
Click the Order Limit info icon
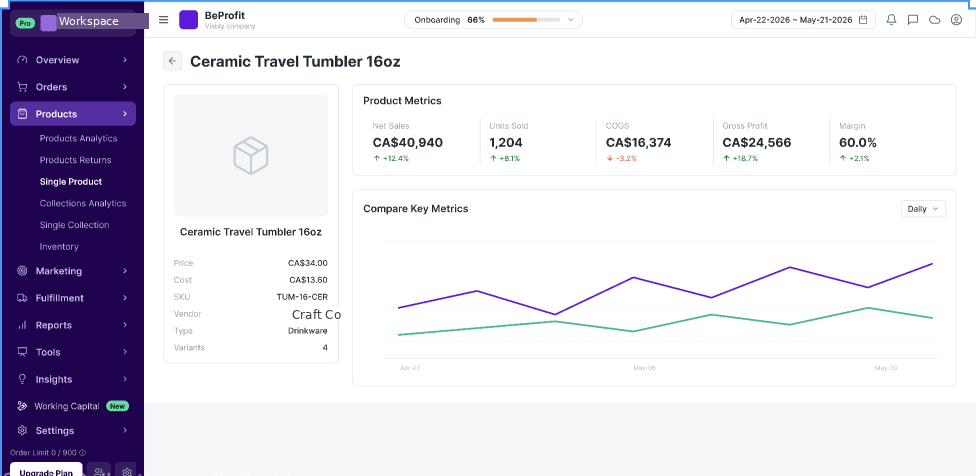(x=83, y=453)
